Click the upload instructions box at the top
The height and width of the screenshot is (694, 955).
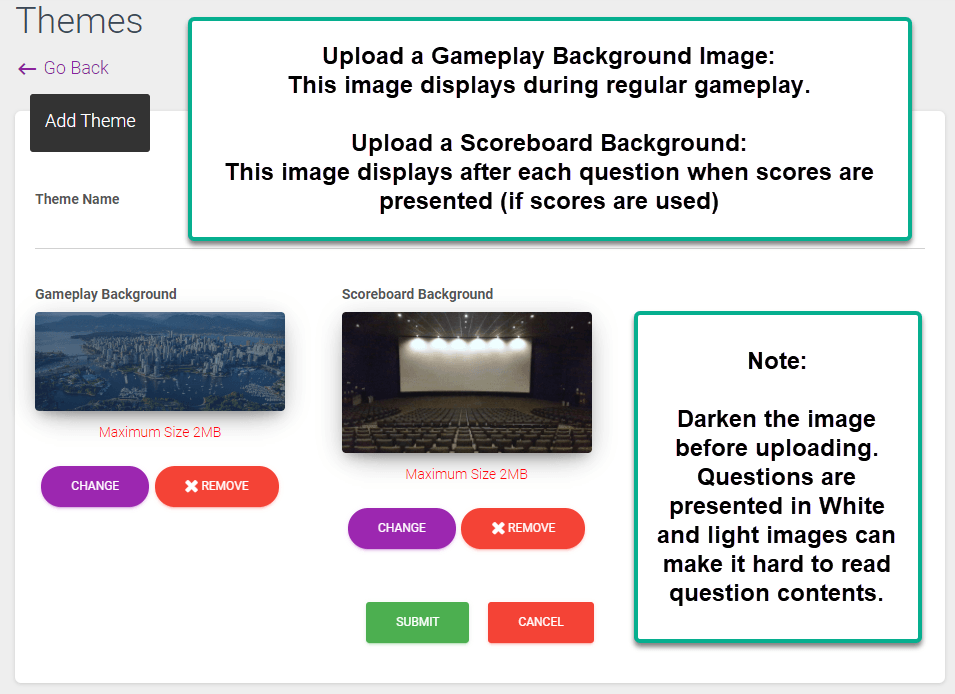click(548, 128)
